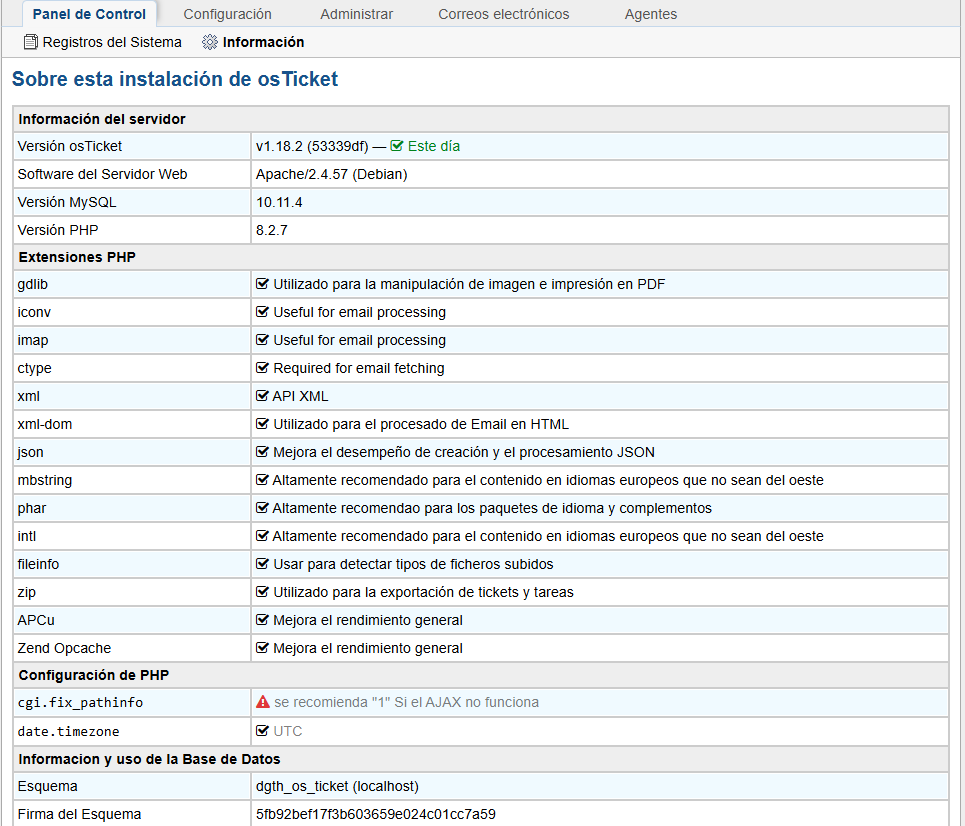Image resolution: width=965 pixels, height=826 pixels.
Task: Click the checkmark in the imap row
Action: coord(263,340)
